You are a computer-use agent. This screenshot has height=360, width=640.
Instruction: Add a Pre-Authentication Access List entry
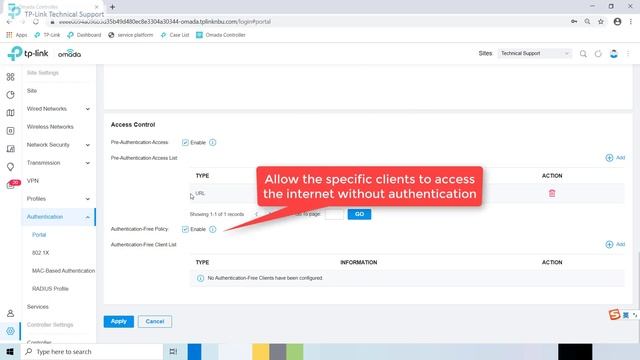[615, 158]
